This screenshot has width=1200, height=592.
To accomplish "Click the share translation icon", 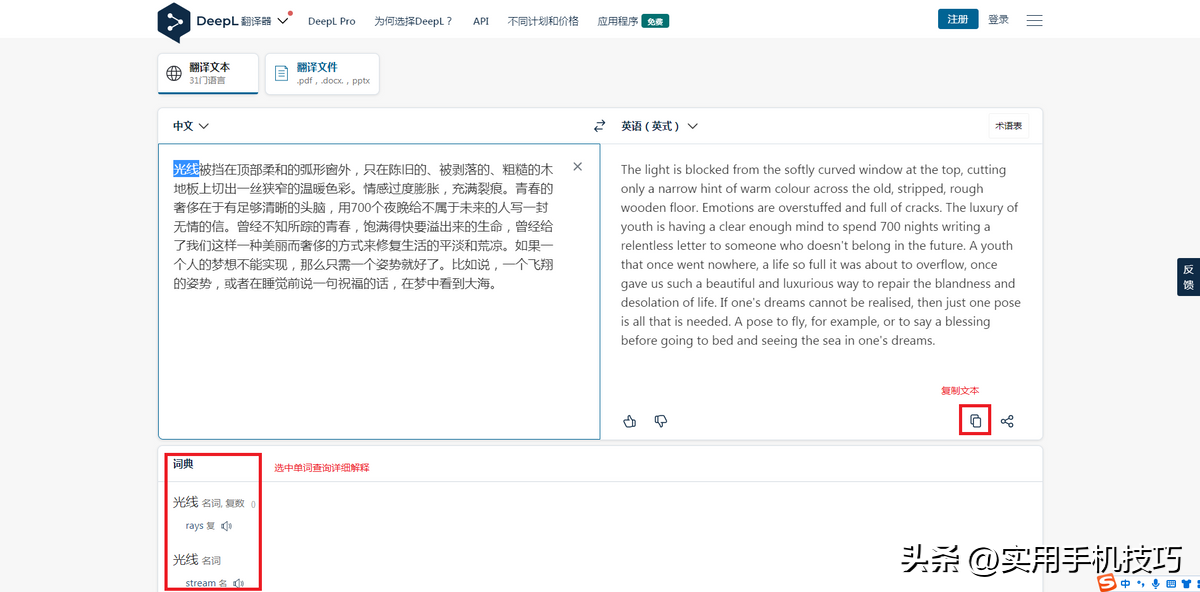I will coord(1007,421).
